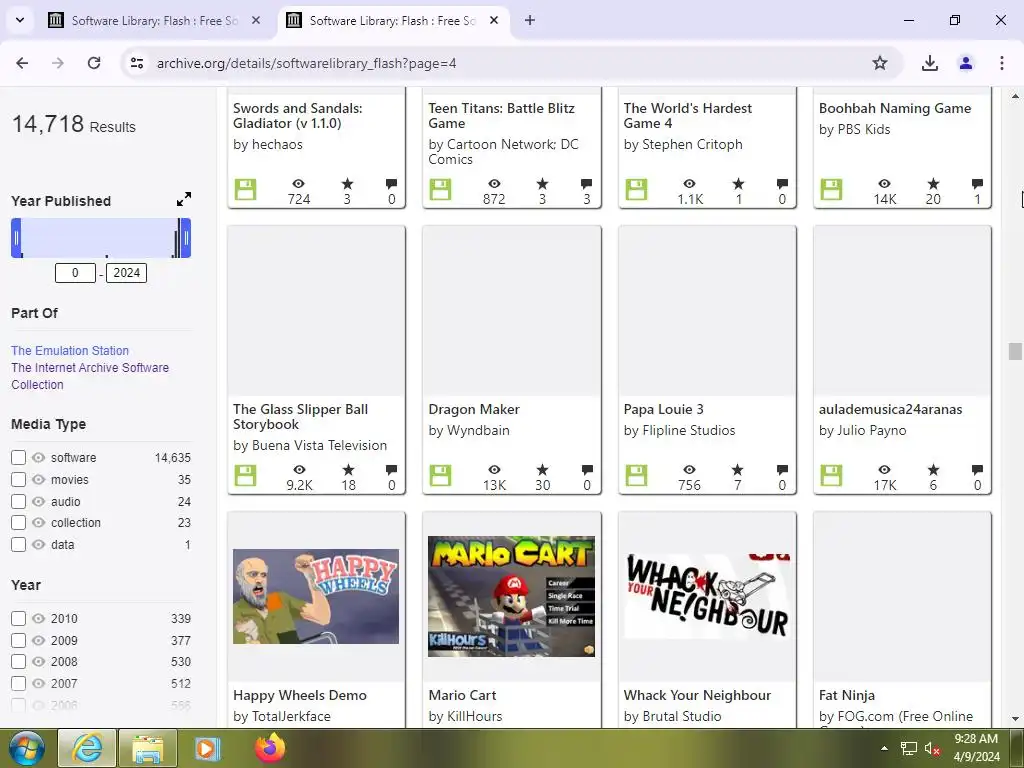
Task: Click the views eye icon on Papa Louie 3
Action: [689, 470]
